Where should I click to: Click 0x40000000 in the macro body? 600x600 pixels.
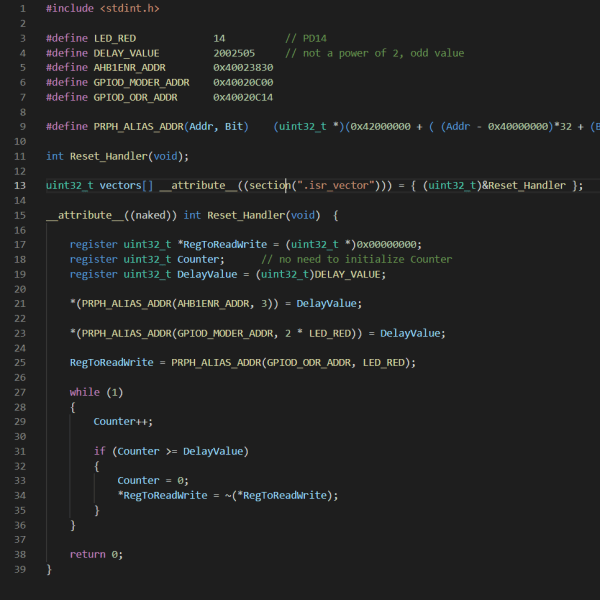(518, 127)
